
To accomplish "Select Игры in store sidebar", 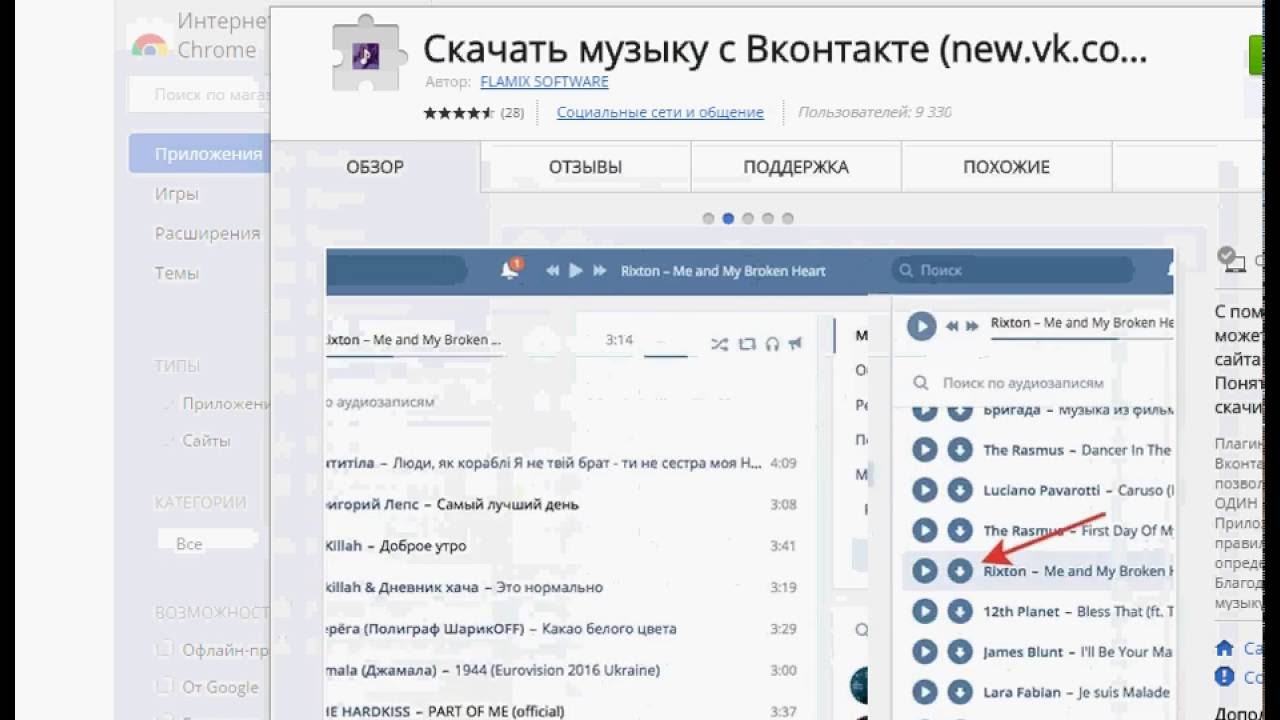I will pyautogui.click(x=176, y=194).
